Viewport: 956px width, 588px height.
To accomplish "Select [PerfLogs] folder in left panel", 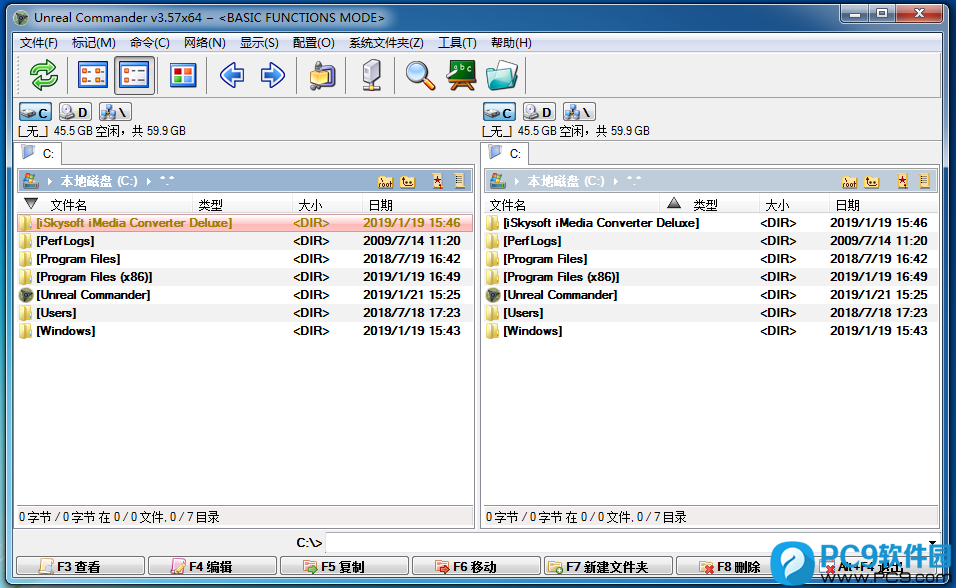I will 244,241.
